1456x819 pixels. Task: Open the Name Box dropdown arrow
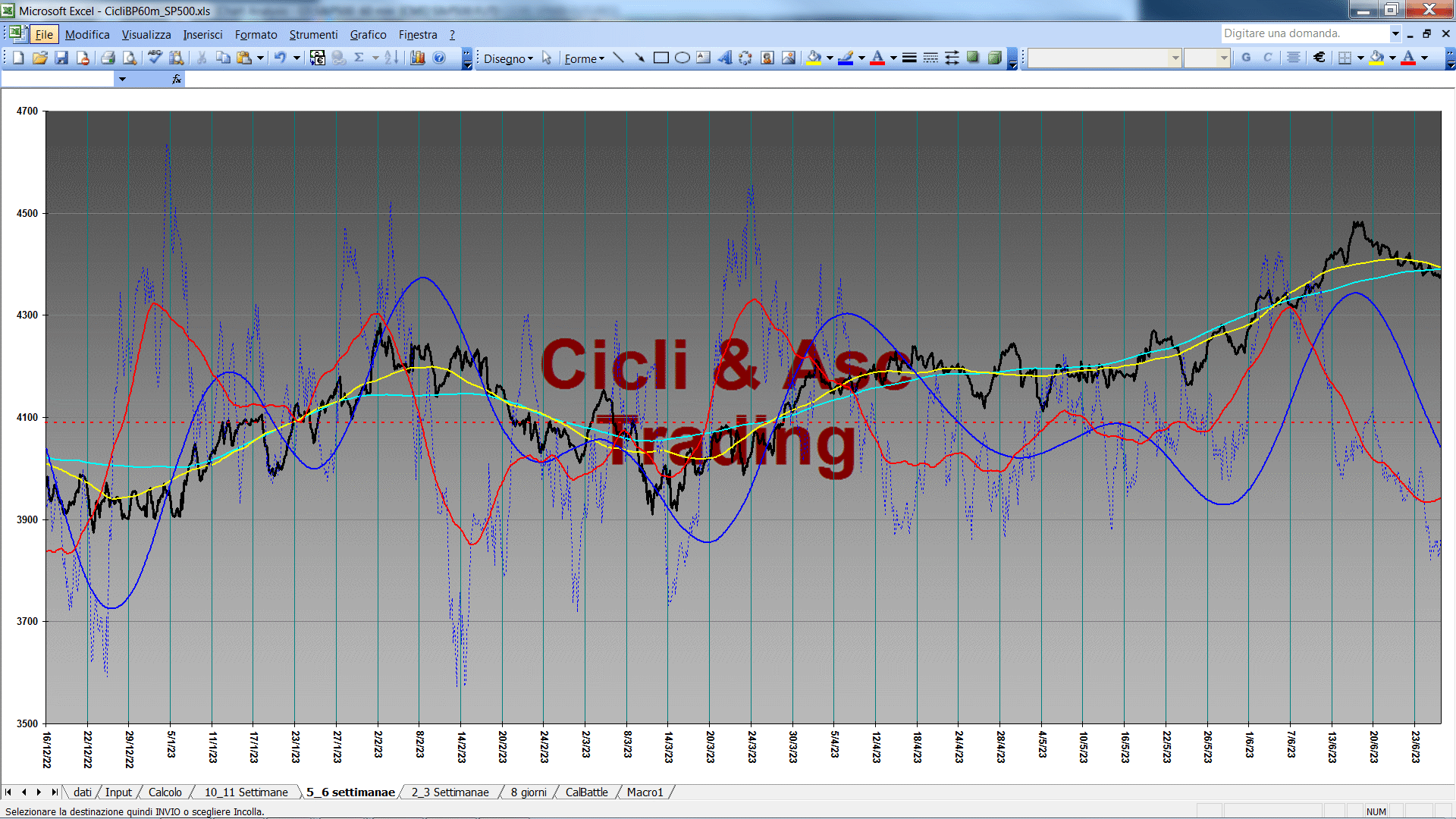click(x=122, y=79)
